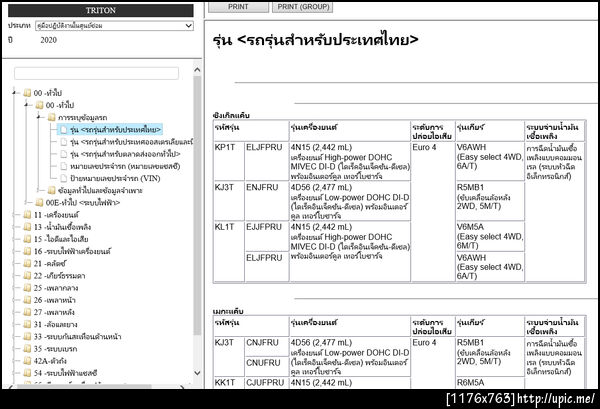The image size is (600, 409).
Task: Click Euro 4 in the เมกะแค็บ table
Action: point(424,343)
